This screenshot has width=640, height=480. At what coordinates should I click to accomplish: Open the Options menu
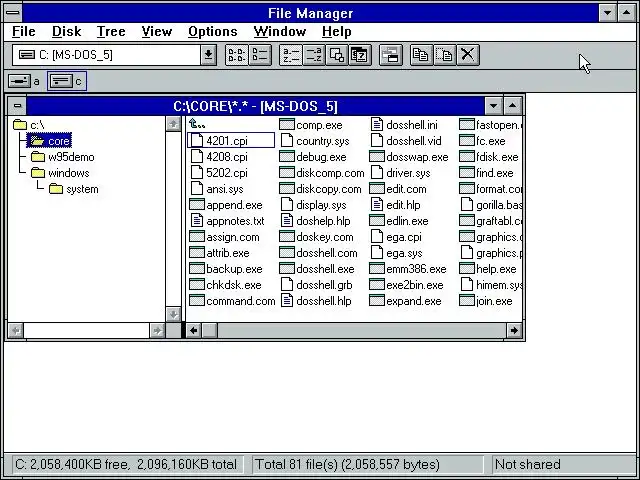click(x=213, y=32)
